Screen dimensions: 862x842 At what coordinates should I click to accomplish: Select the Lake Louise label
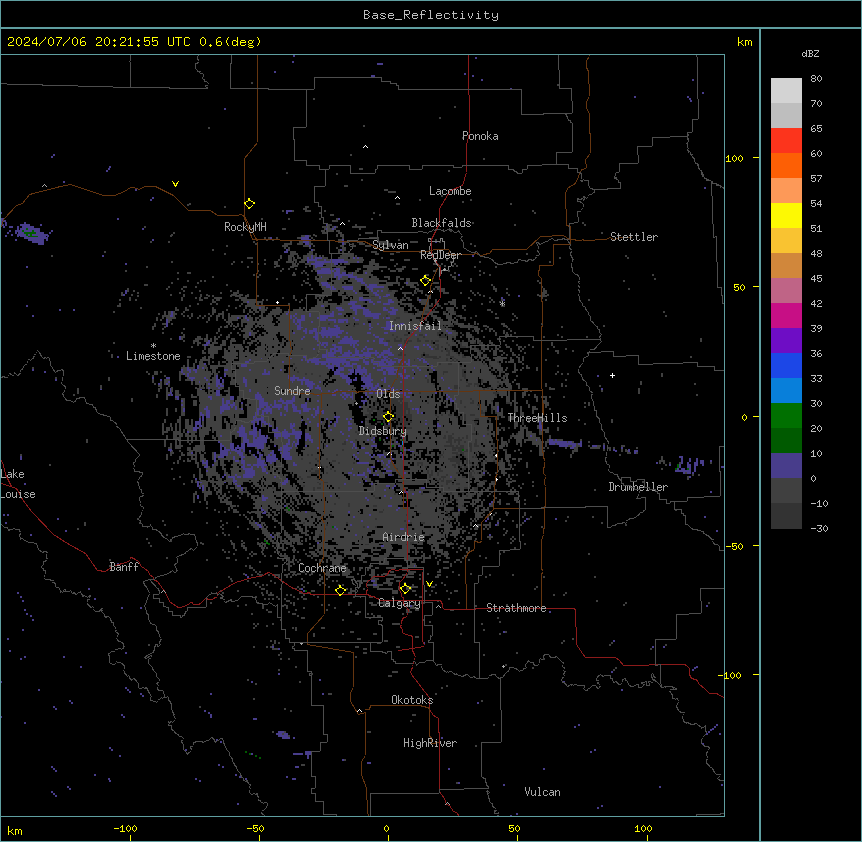click(x=18, y=484)
